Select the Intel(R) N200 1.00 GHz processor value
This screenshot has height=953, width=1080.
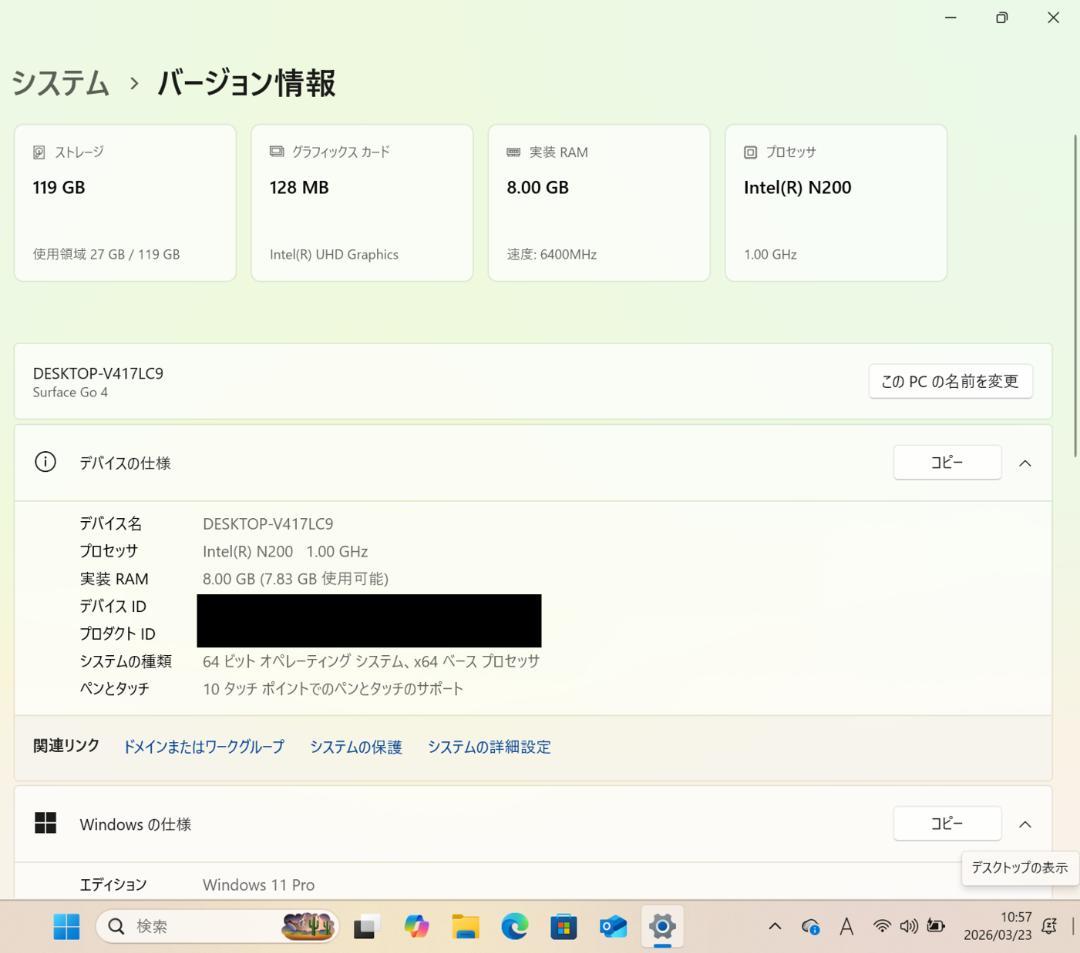(285, 552)
